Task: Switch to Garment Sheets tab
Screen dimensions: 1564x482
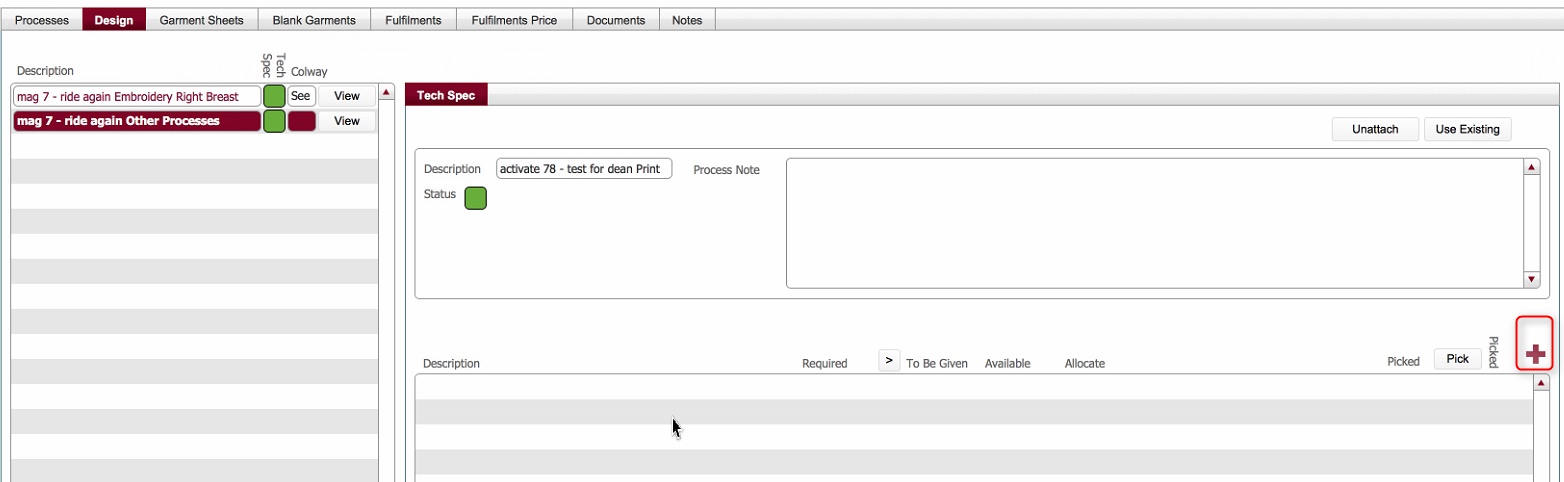Action: click(201, 20)
